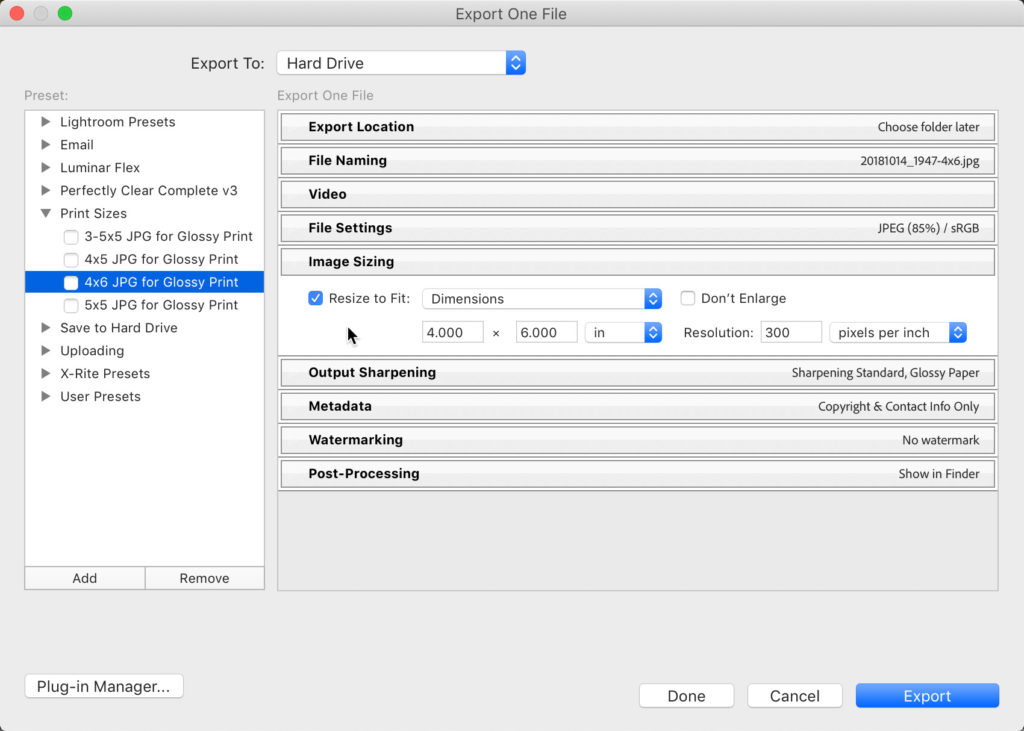Viewport: 1024px width, 731px height.
Task: Click the width field showing 4.000
Action: (x=452, y=333)
